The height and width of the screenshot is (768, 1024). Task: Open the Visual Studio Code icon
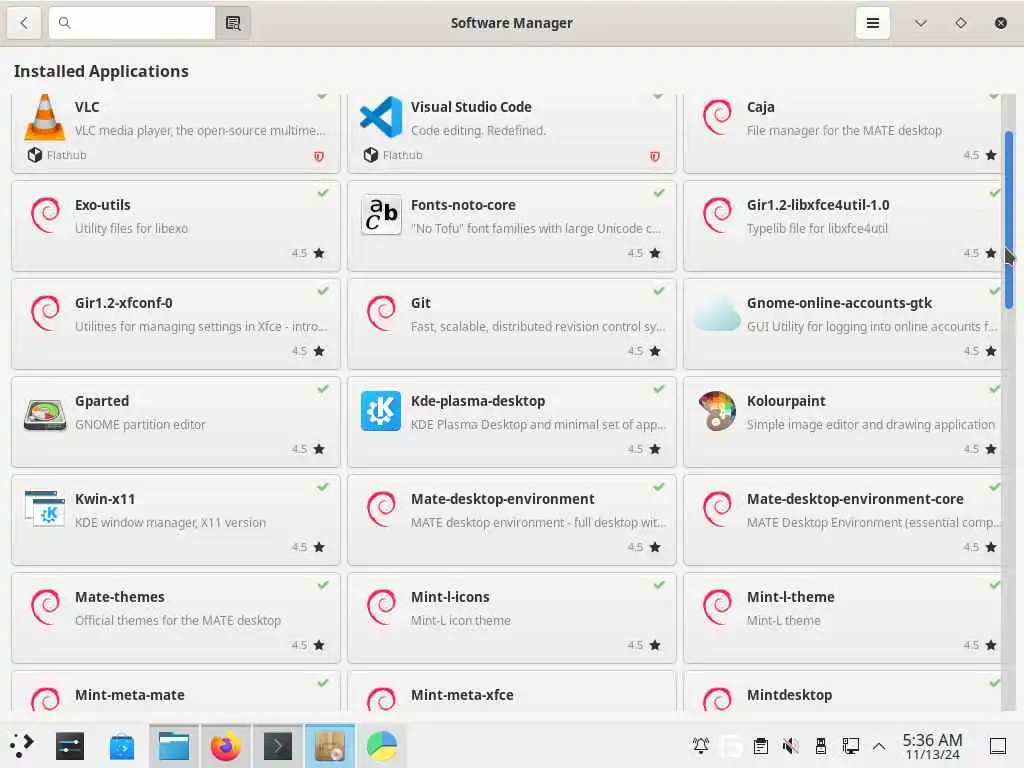click(x=381, y=118)
